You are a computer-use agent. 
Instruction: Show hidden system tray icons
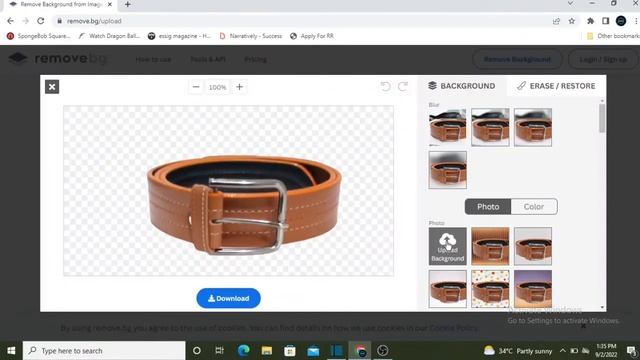click(562, 351)
